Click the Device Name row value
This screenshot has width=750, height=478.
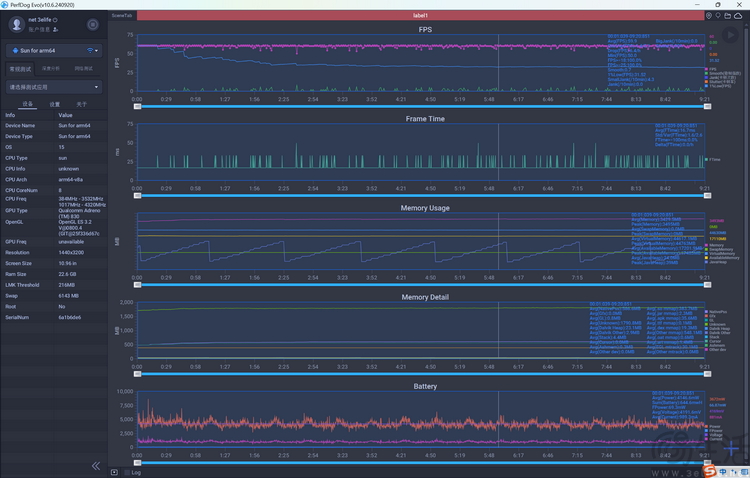pyautogui.click(x=74, y=126)
